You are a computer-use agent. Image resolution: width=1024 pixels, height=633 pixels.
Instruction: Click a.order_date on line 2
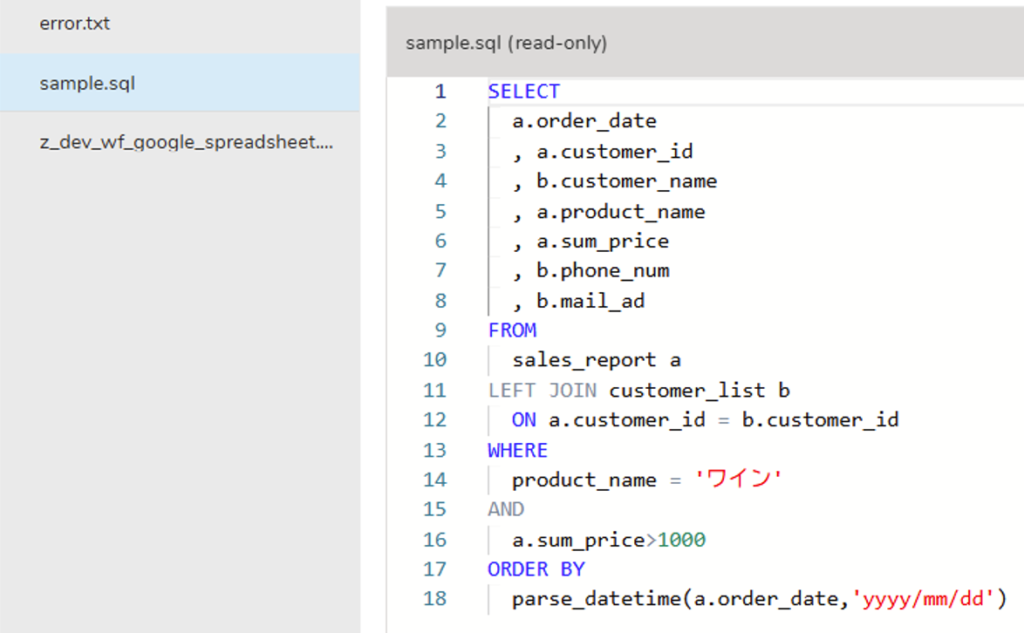[584, 121]
